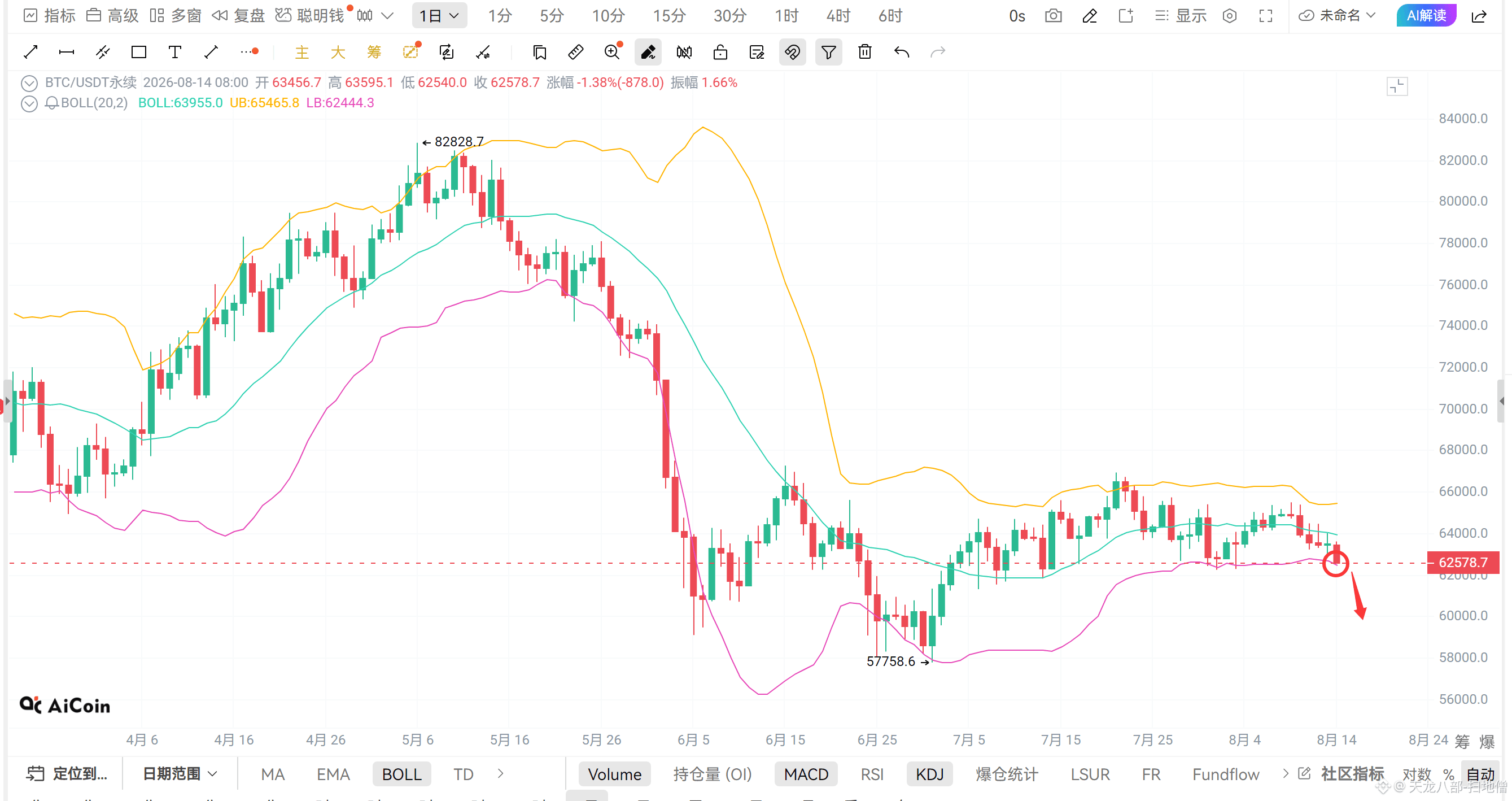Open the 复盘 replay mode
The image size is (1512, 801).
(x=238, y=16)
